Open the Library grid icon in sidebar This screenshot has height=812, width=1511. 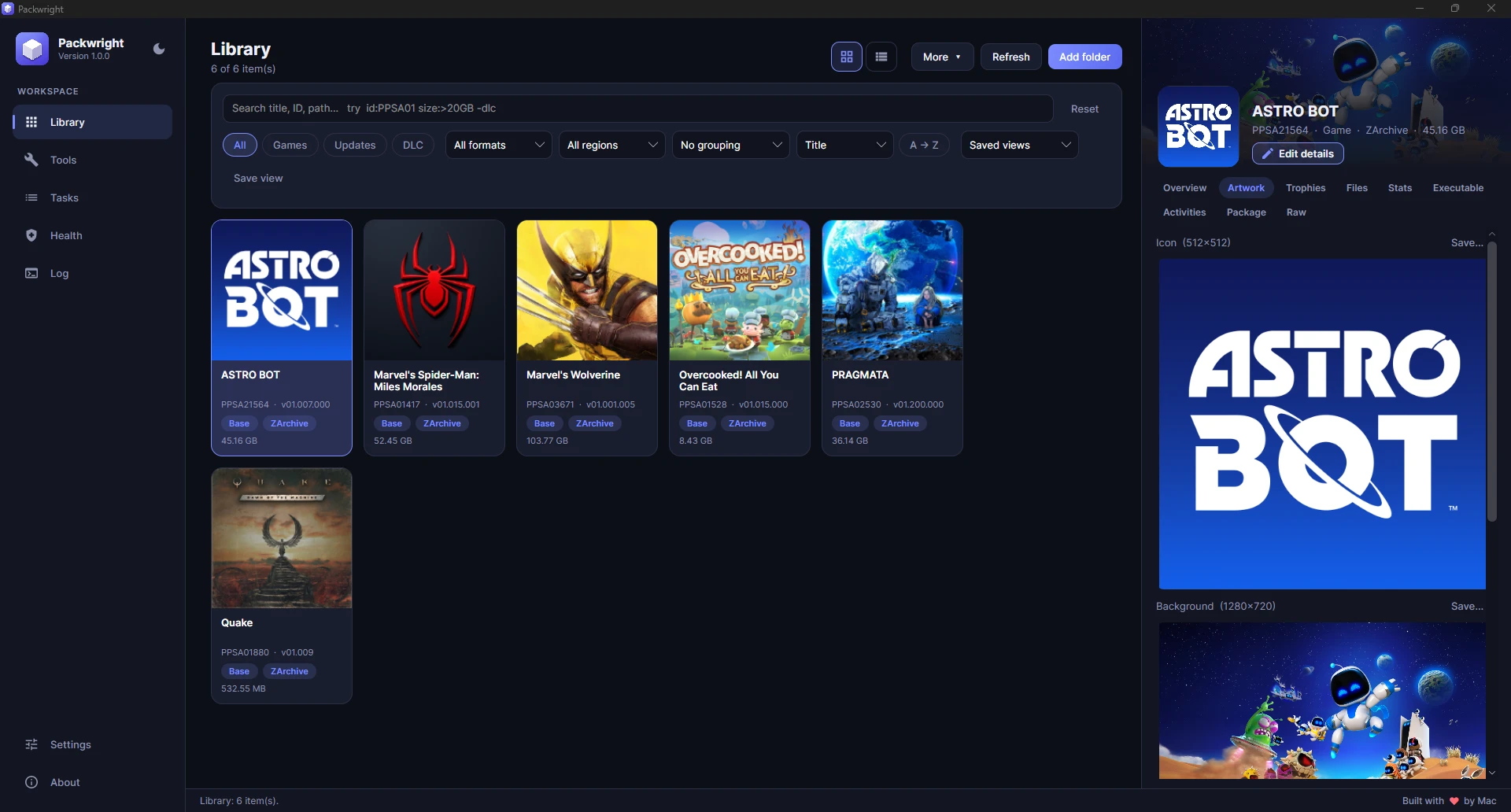coord(31,122)
